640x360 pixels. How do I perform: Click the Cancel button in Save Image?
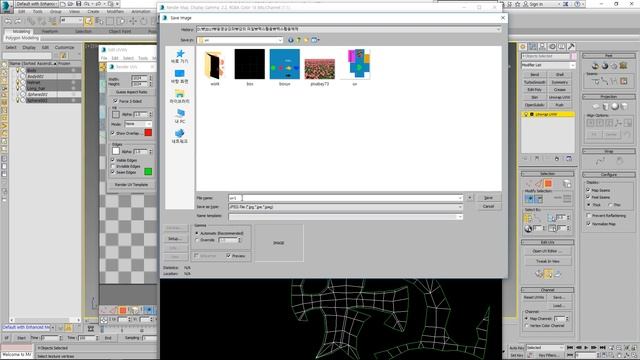pos(488,207)
